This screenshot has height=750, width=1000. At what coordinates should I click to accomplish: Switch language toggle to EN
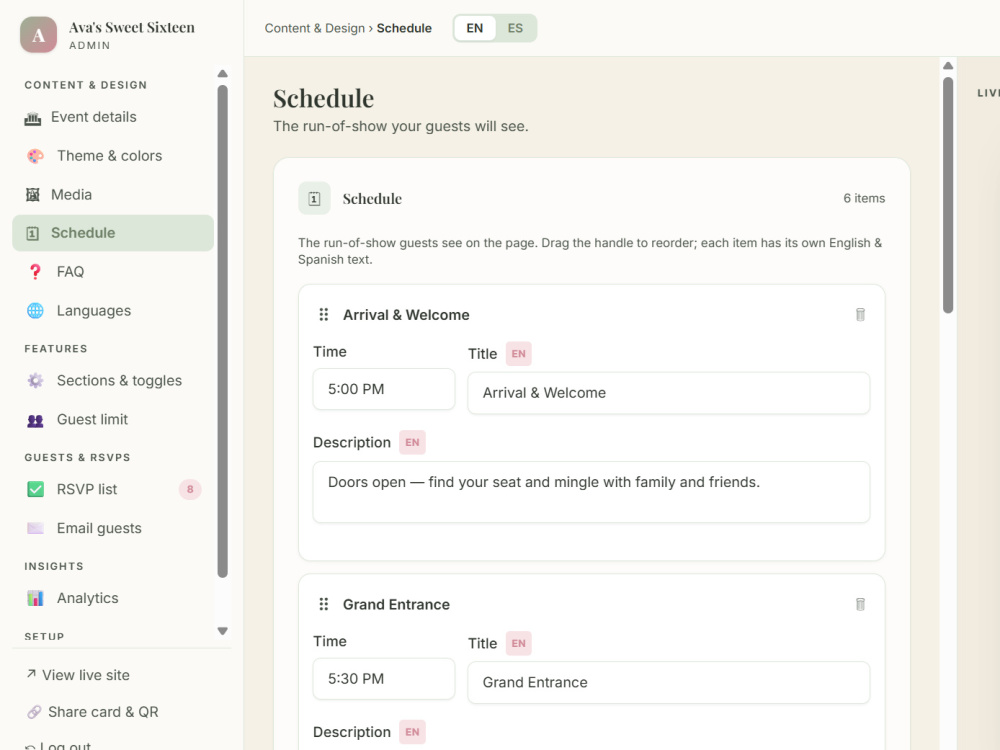click(x=474, y=28)
